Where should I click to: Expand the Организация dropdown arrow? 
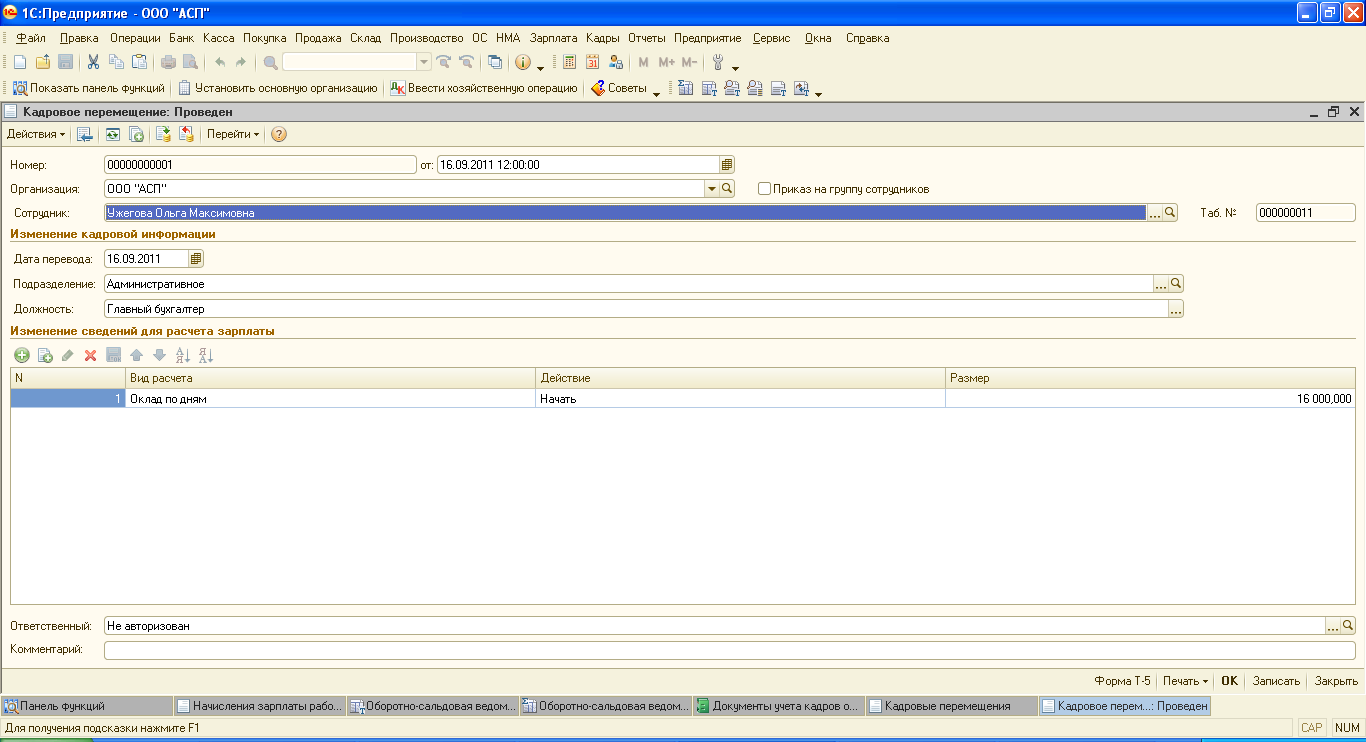(x=712, y=188)
